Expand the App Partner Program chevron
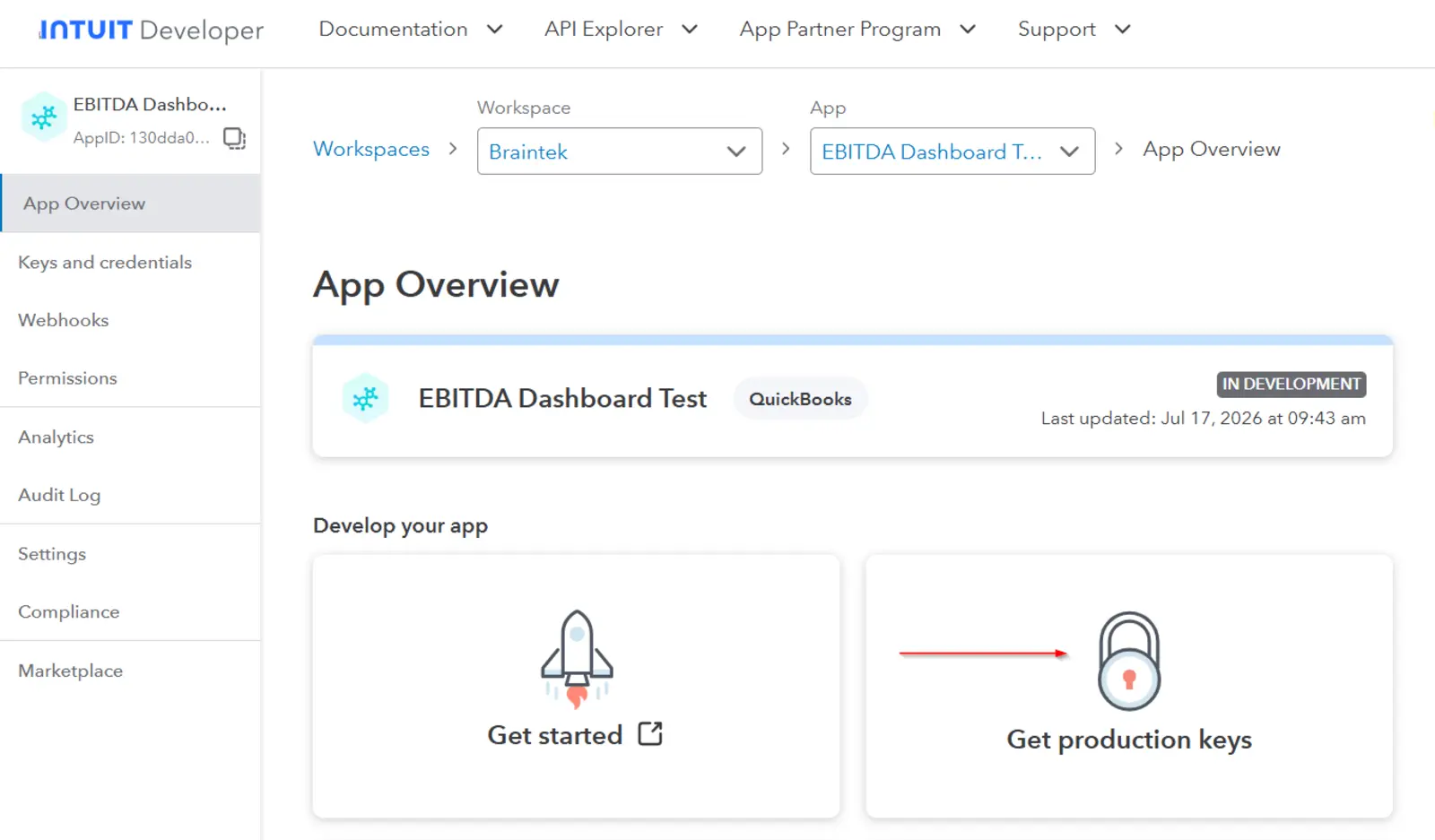The image size is (1435, 840). click(x=968, y=30)
